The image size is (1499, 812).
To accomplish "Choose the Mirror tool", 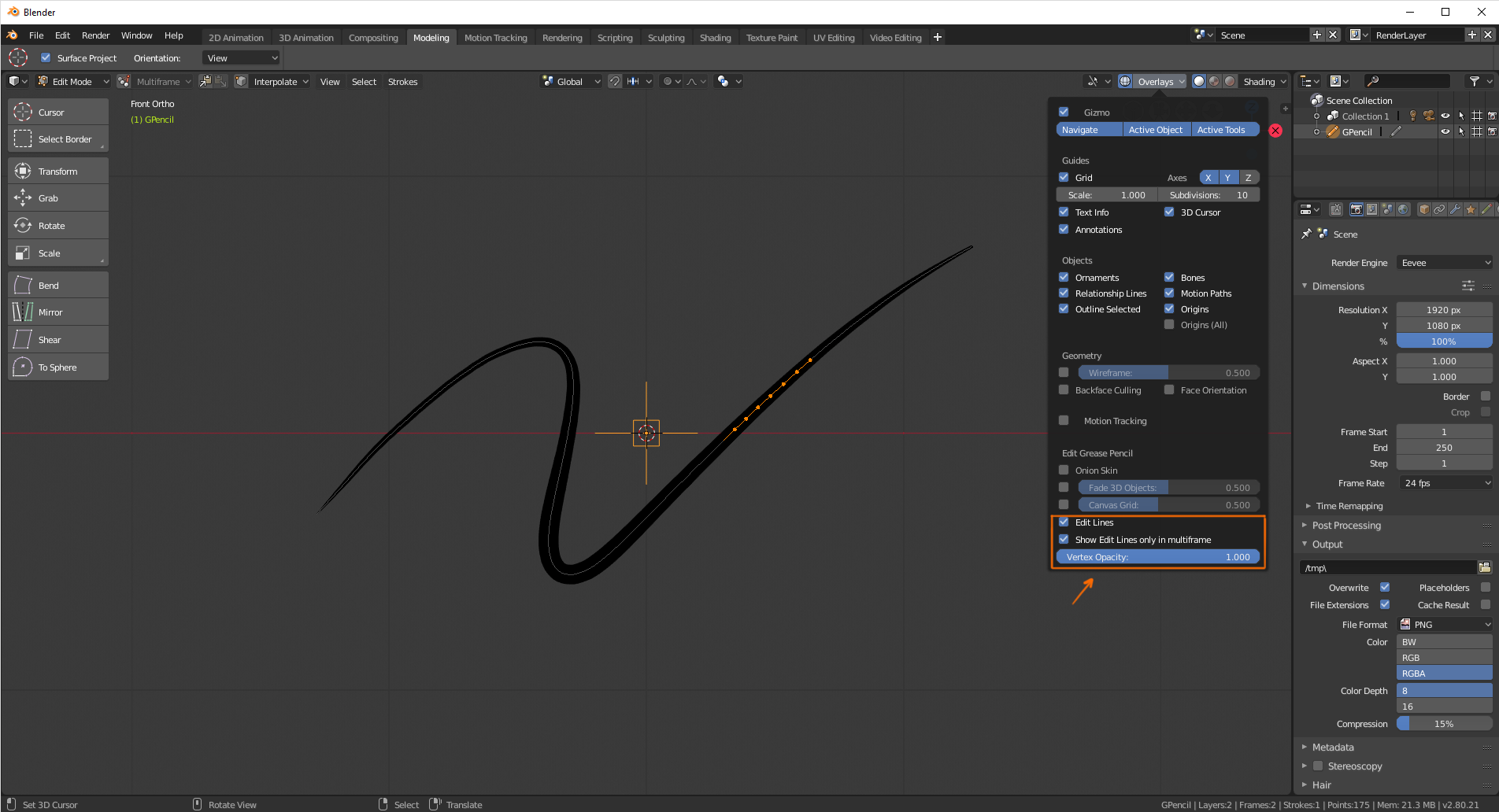I will (x=58, y=312).
